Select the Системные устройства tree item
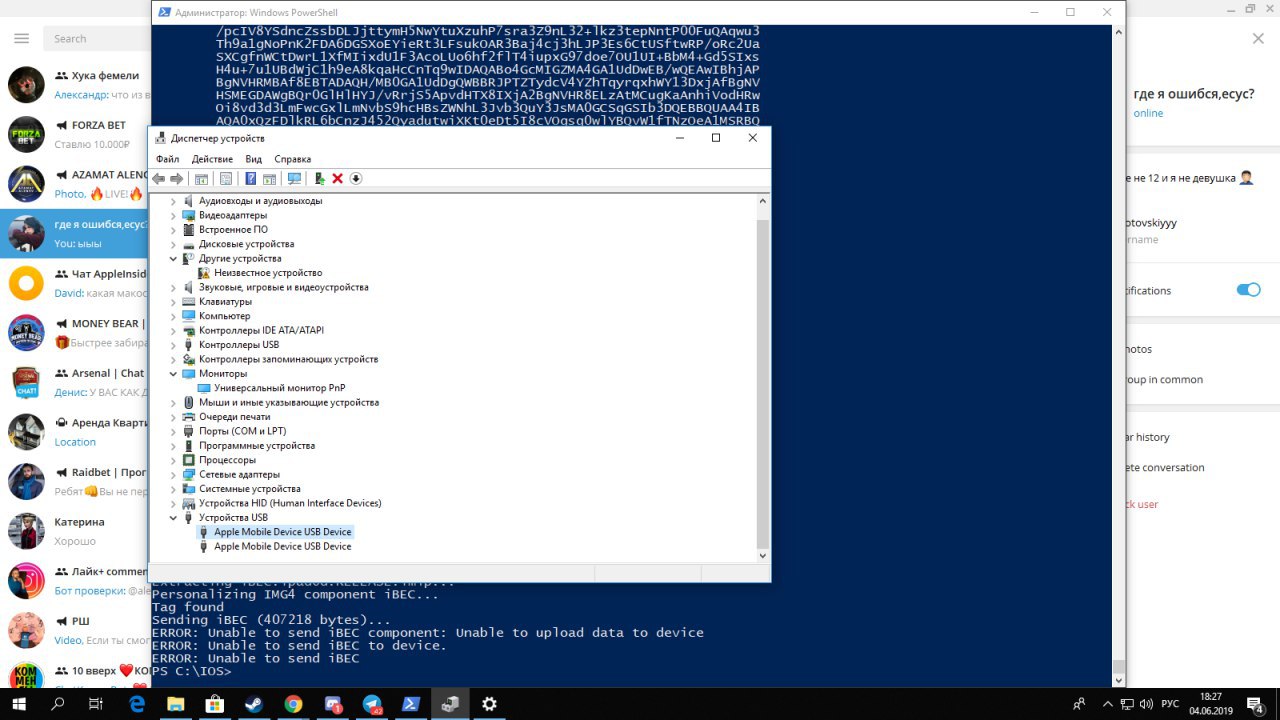The width and height of the screenshot is (1280, 720). (x=249, y=489)
